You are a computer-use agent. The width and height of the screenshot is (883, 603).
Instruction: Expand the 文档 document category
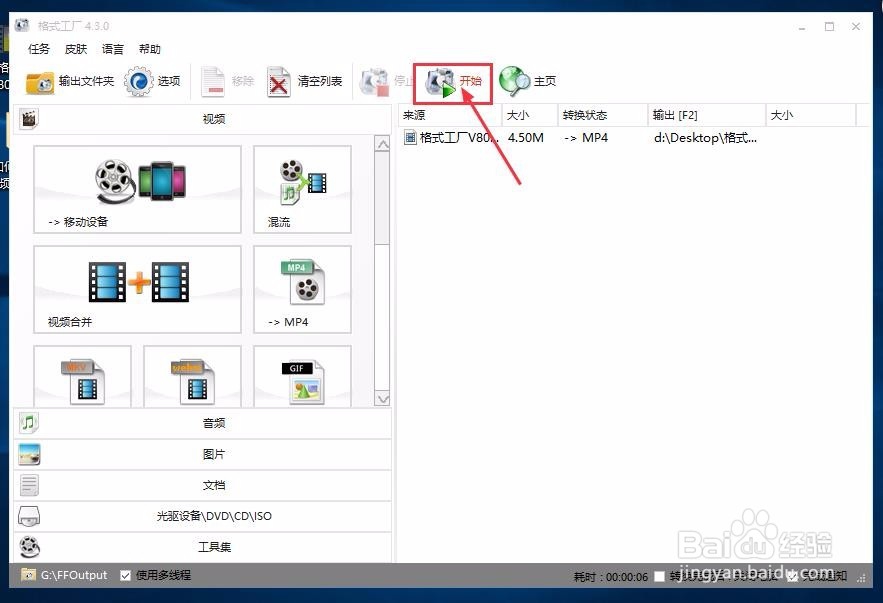click(203, 485)
